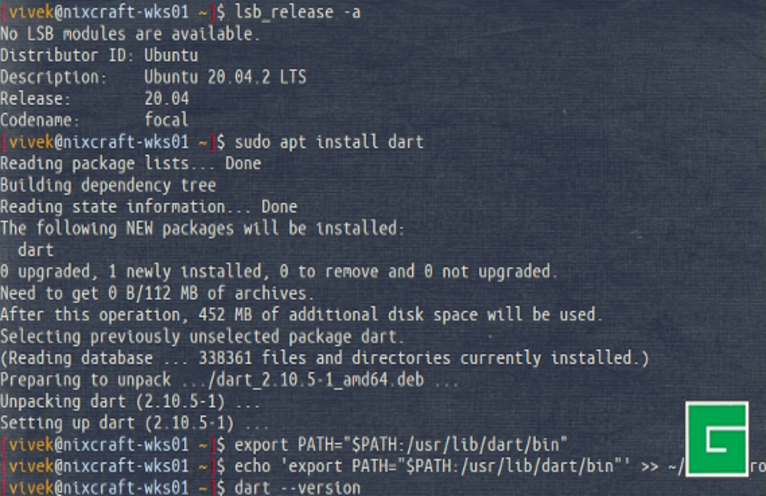Click the 'lsb_release -a' command text

click(x=290, y=12)
